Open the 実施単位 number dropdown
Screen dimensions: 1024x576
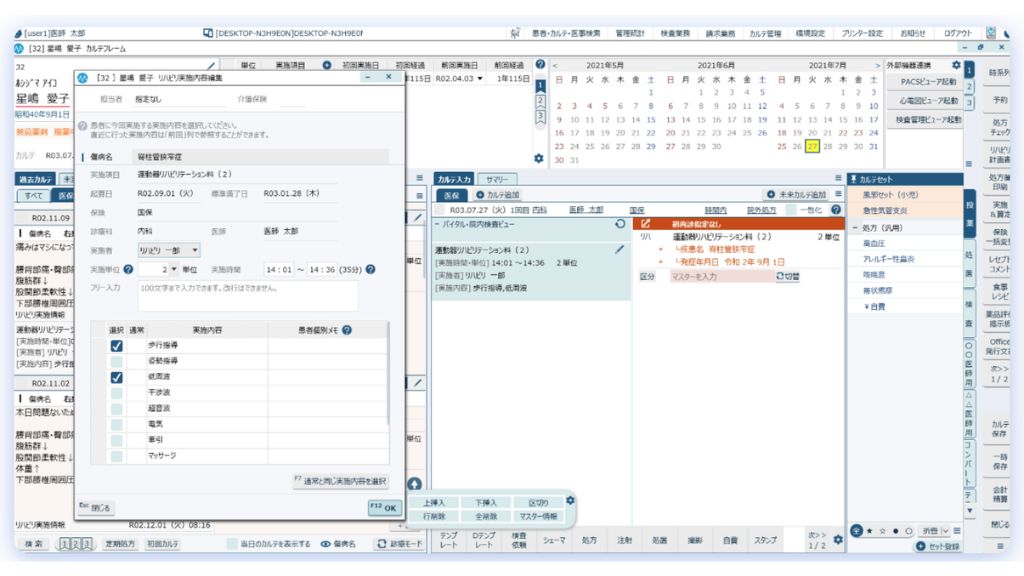[x=176, y=270]
